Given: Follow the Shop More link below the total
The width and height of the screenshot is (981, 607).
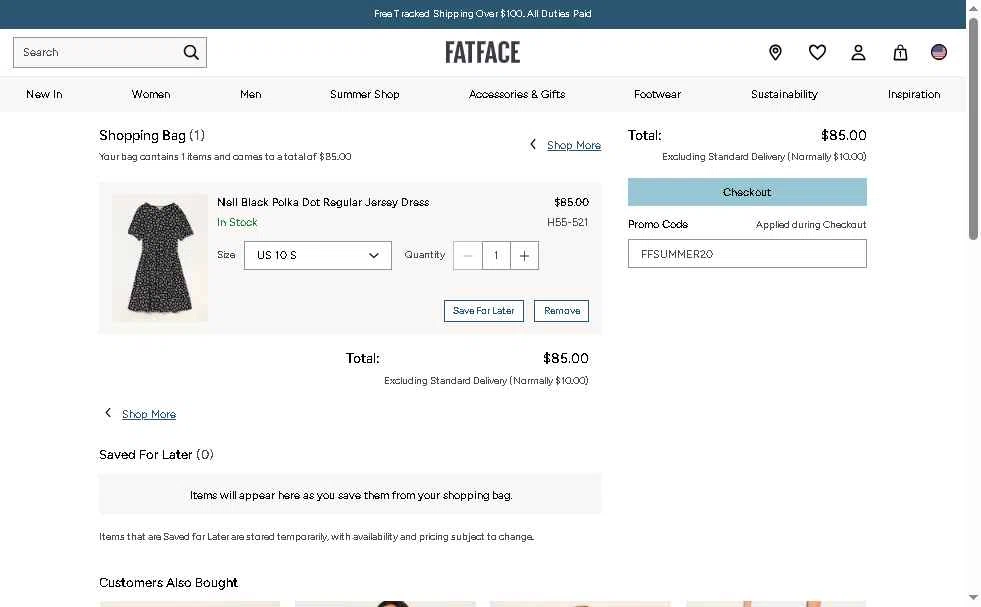Looking at the screenshot, I should point(149,414).
